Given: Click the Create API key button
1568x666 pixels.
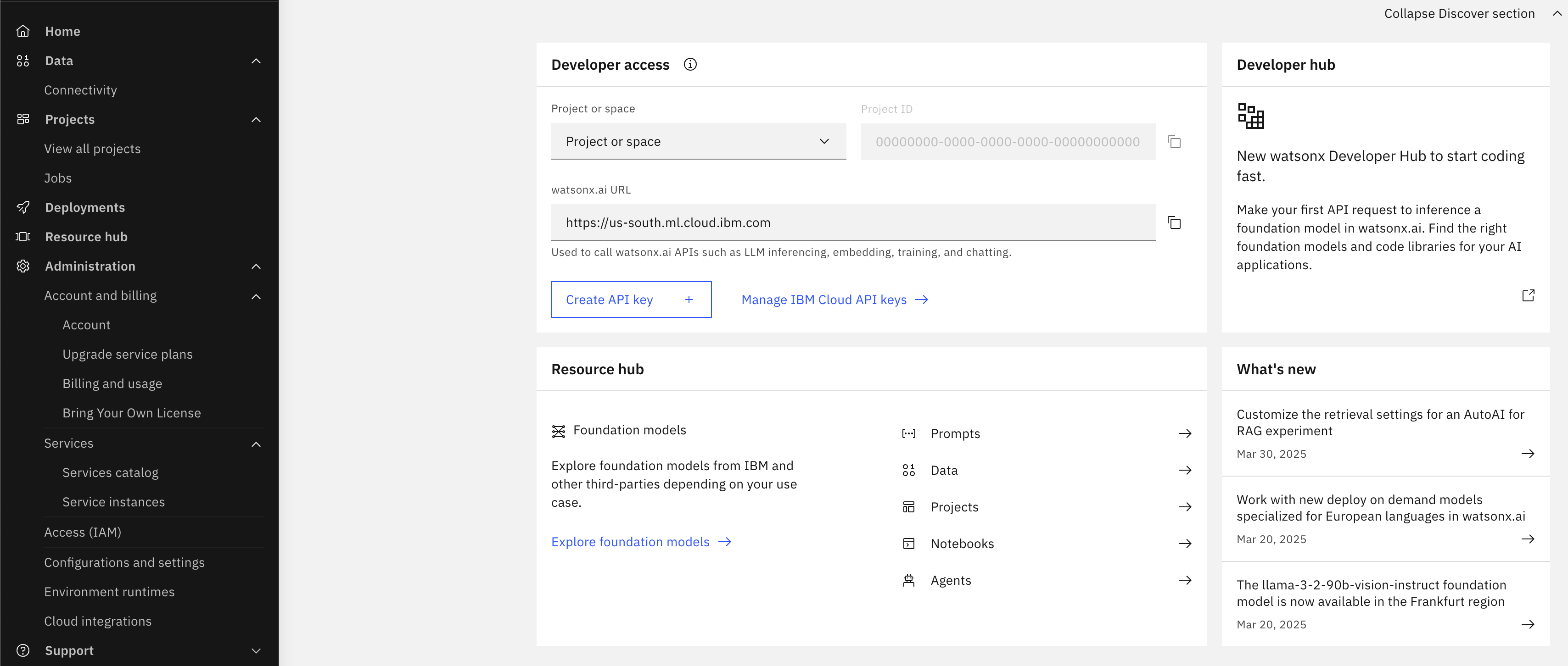Looking at the screenshot, I should (631, 299).
